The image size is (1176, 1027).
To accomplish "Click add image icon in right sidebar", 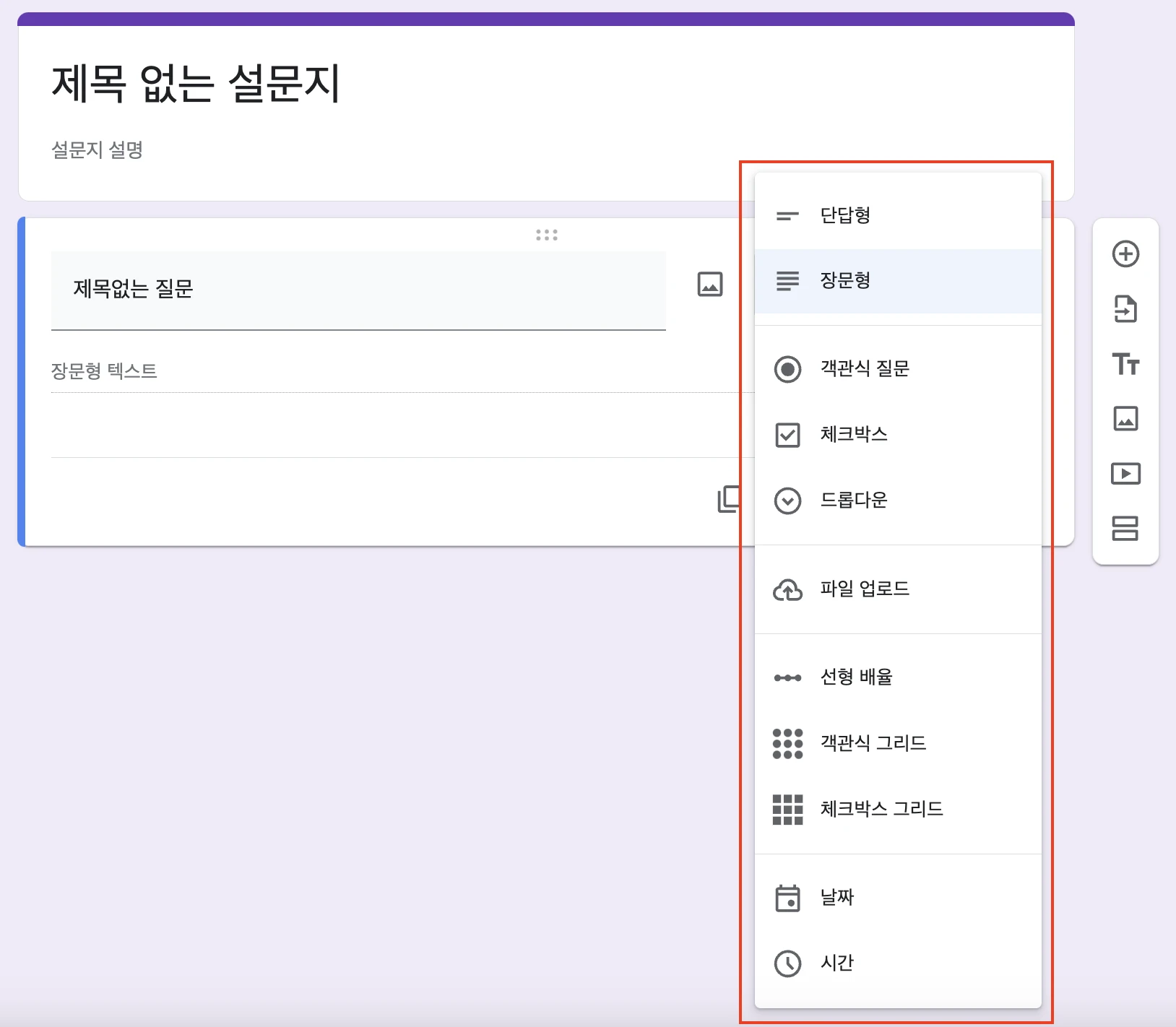I will [1125, 419].
